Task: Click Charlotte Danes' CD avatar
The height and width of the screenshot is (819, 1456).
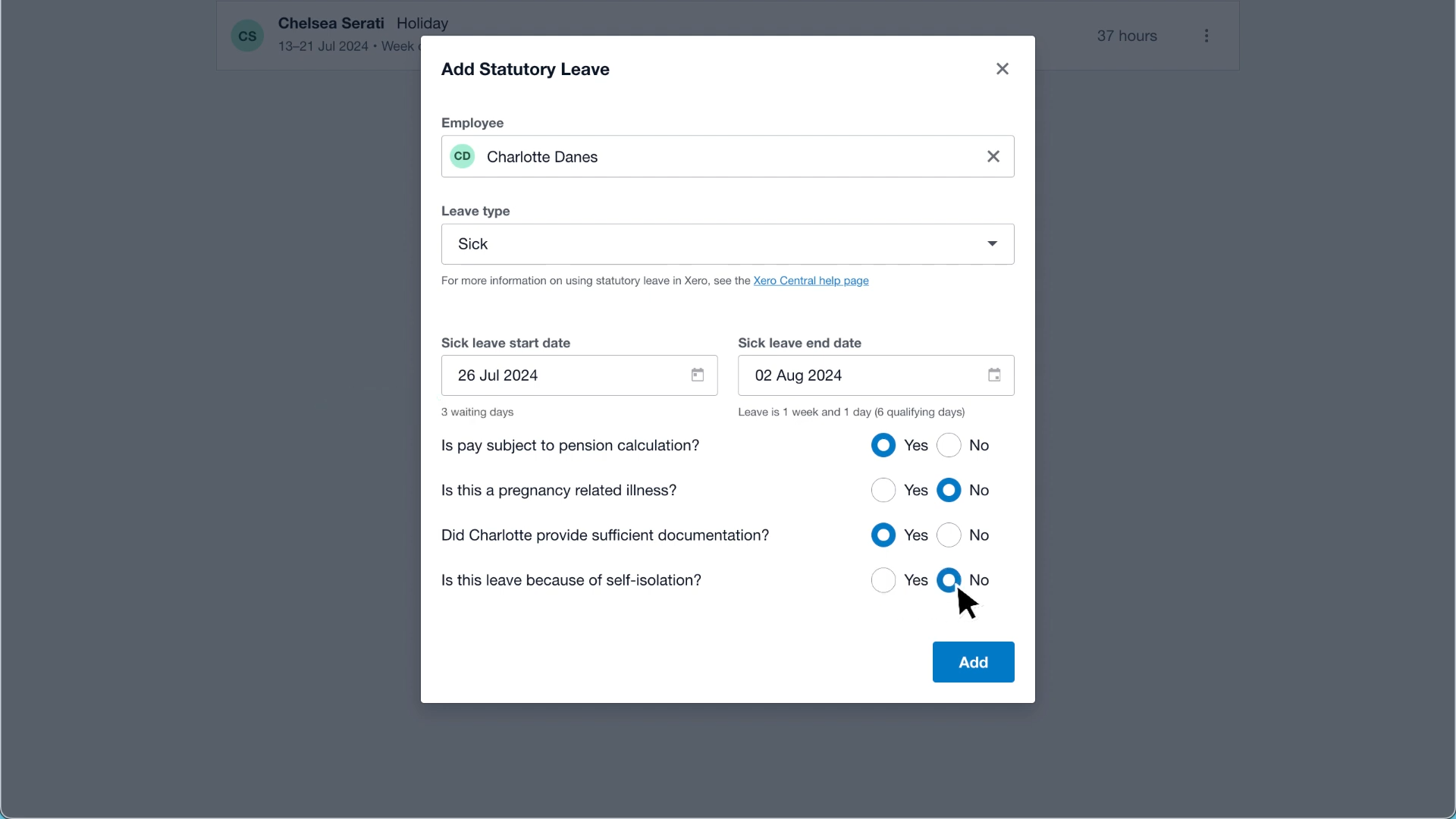Action: tap(463, 156)
